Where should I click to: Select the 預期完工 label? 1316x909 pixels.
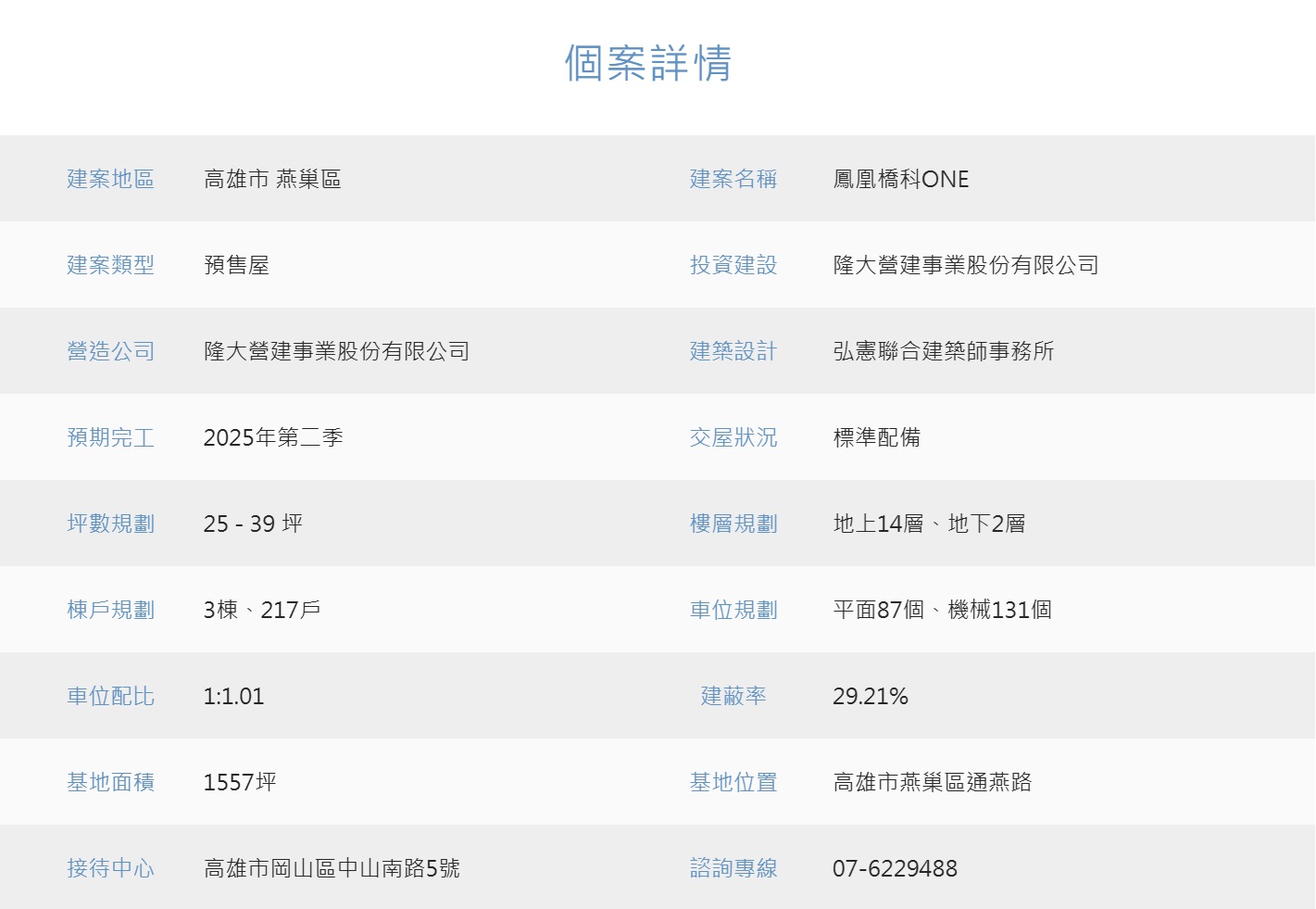pos(110,437)
